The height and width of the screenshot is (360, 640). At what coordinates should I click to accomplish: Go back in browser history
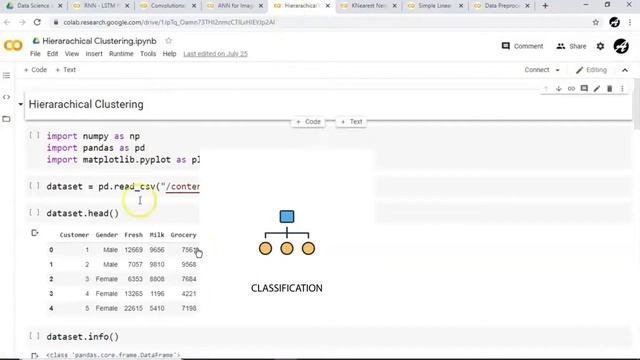pos(7,22)
